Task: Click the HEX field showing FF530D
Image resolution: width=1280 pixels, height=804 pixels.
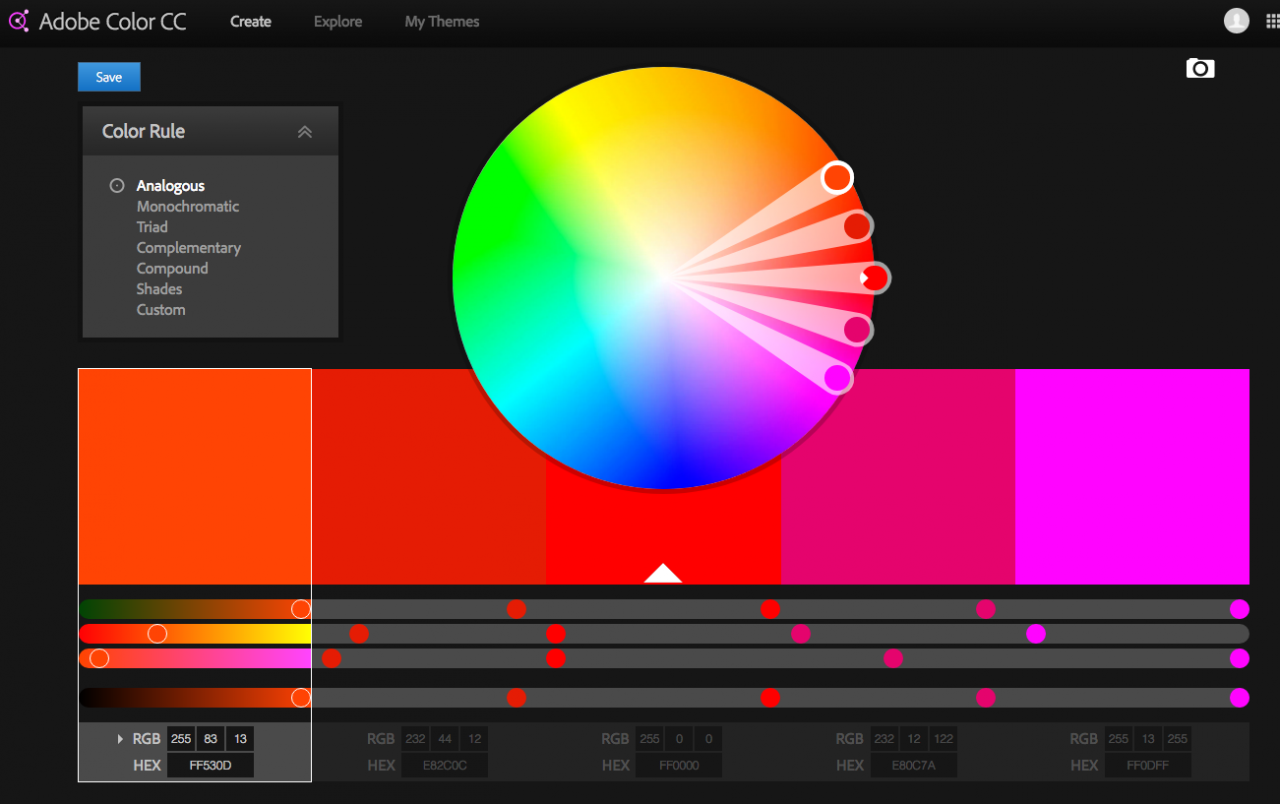Action: (210, 765)
